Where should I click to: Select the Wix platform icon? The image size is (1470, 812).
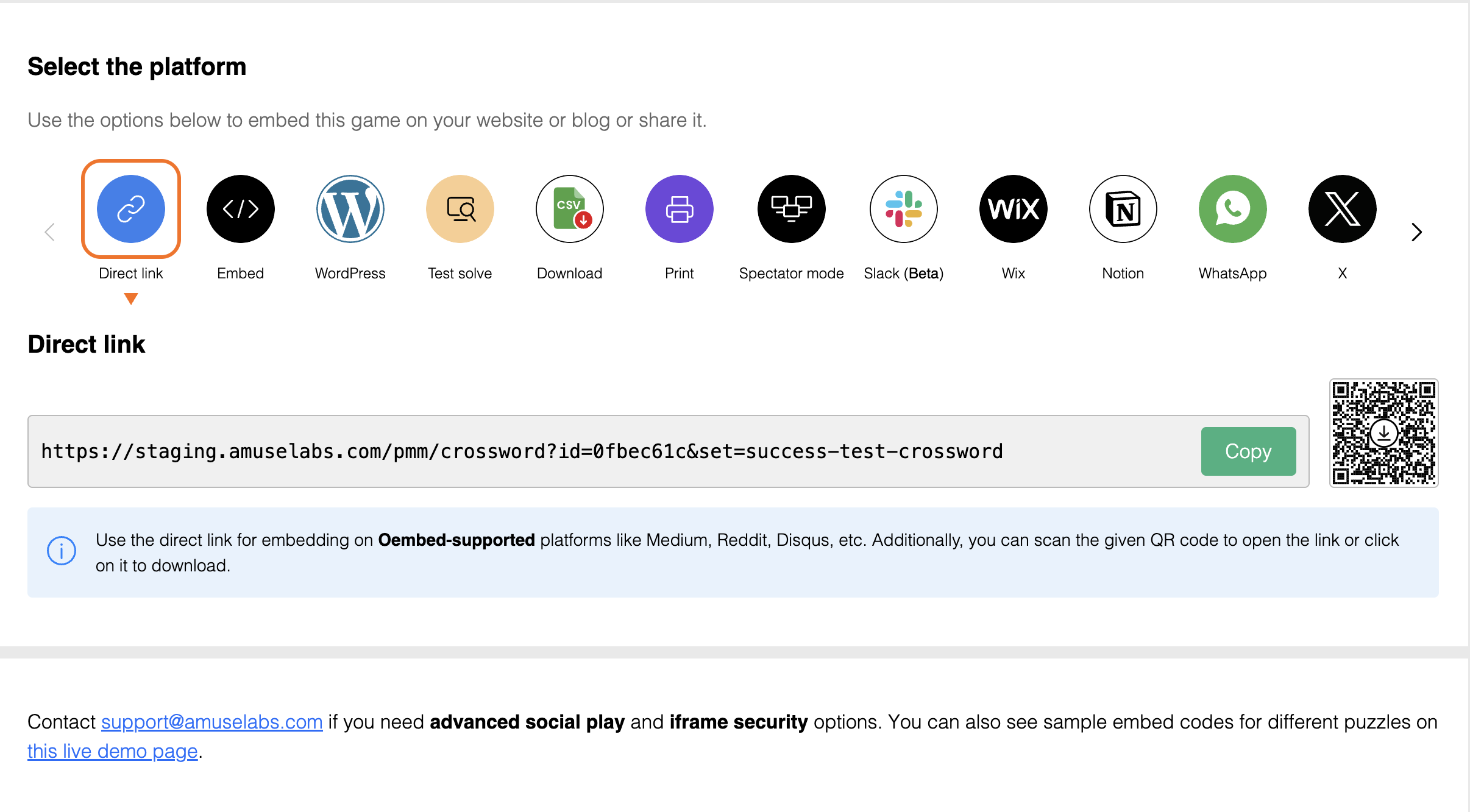tap(1014, 209)
